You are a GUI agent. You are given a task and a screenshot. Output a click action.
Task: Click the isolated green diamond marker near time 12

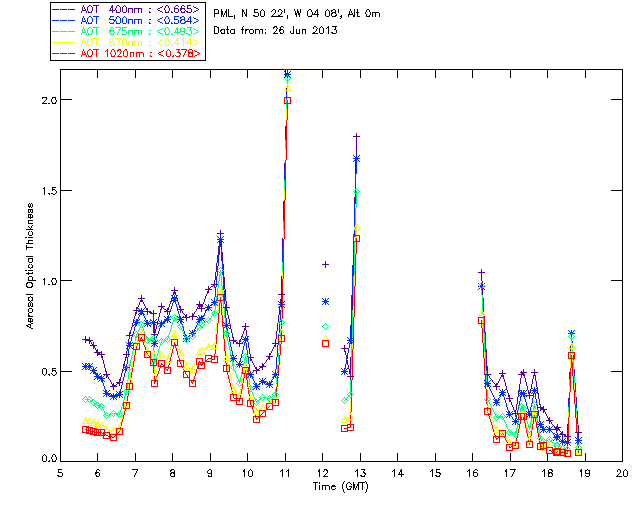coord(325,327)
